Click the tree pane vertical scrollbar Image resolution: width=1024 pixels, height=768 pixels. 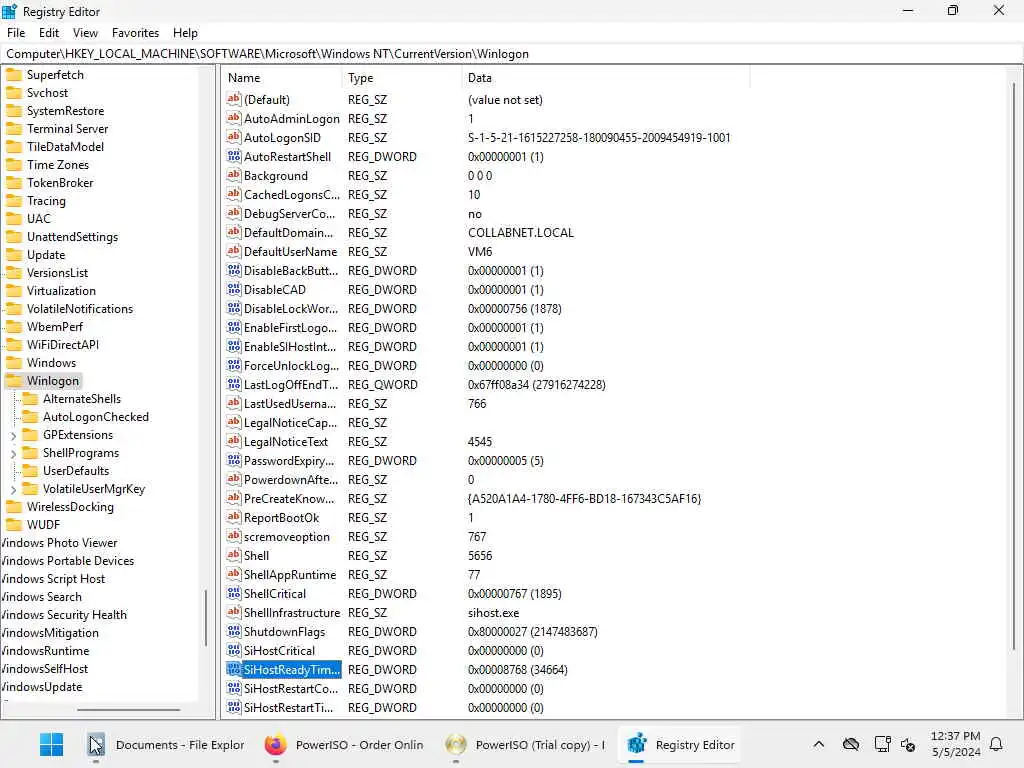click(x=206, y=617)
